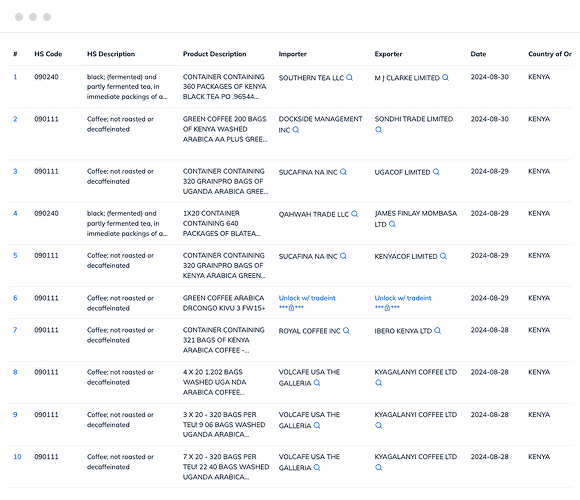Open exporter Unlock w/ tradeint link

[403, 298]
